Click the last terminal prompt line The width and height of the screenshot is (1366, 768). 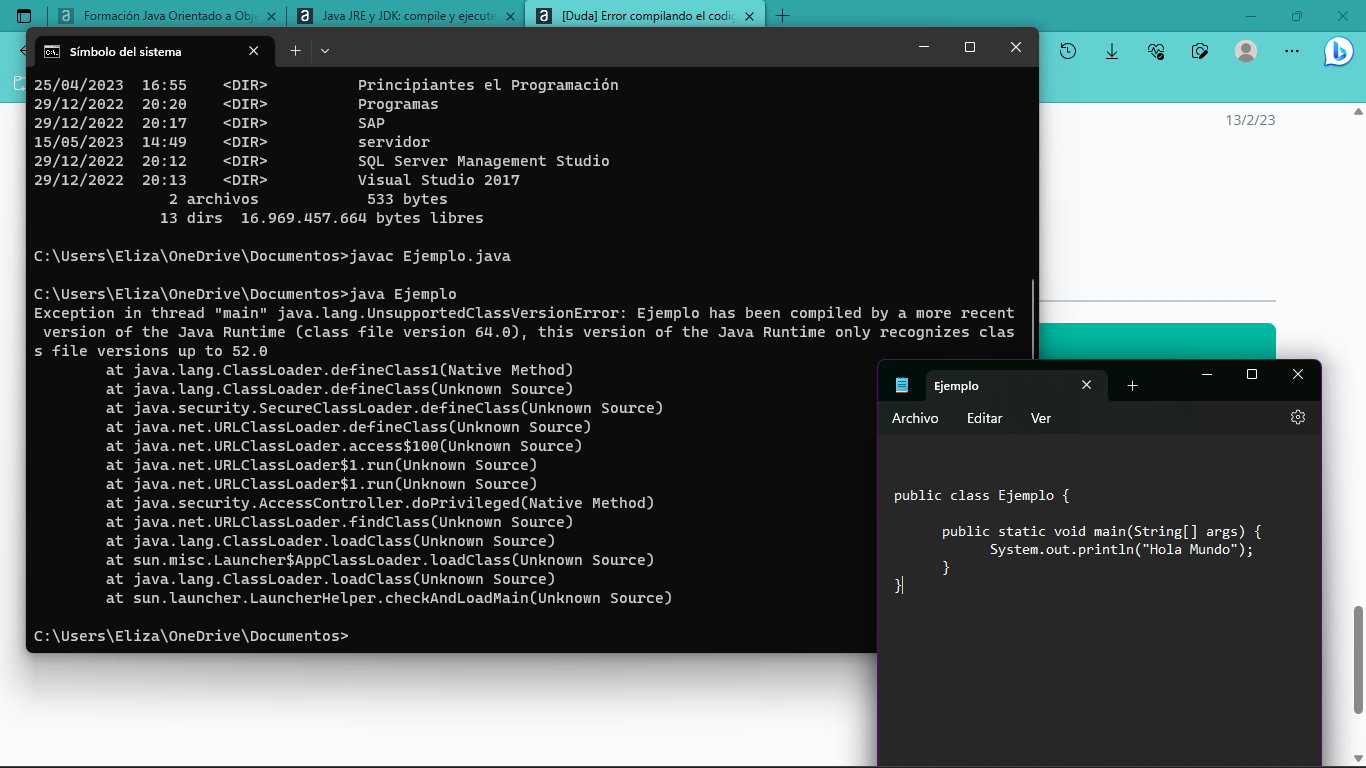click(191, 636)
